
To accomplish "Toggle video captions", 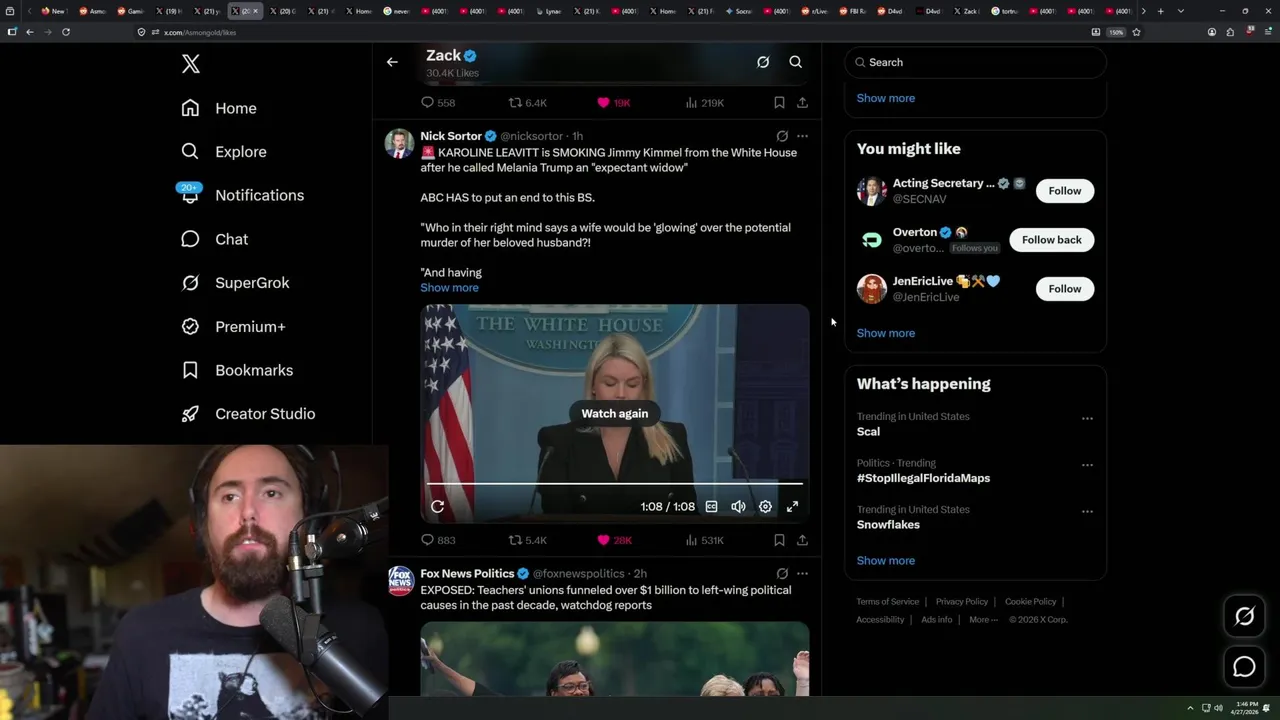I will coord(711,507).
